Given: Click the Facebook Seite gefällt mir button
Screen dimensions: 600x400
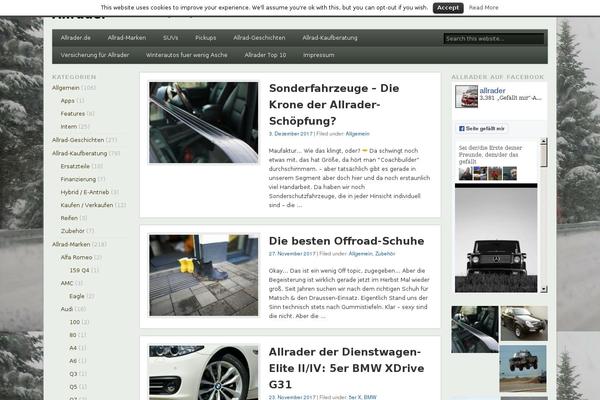Looking at the screenshot, I should coord(482,129).
